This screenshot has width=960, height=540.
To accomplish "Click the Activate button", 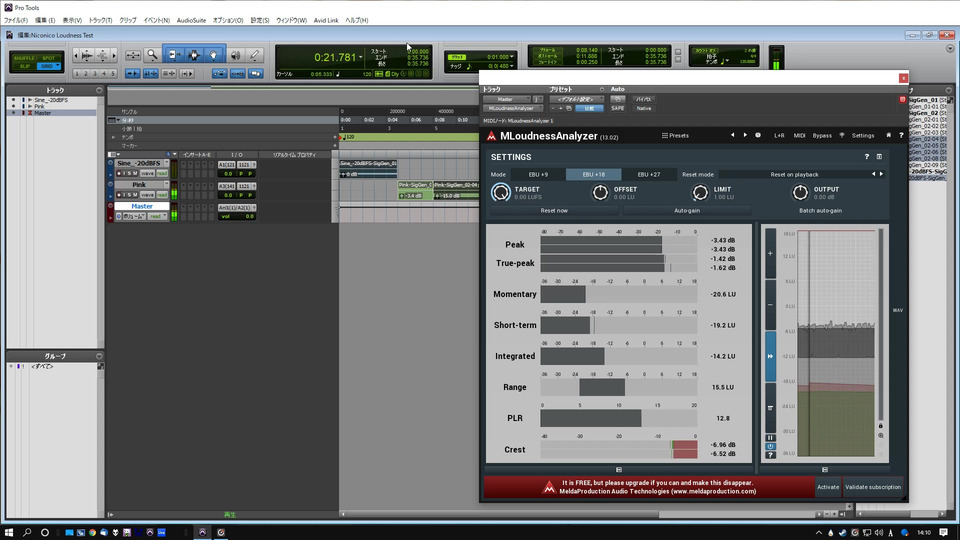I will pos(828,487).
